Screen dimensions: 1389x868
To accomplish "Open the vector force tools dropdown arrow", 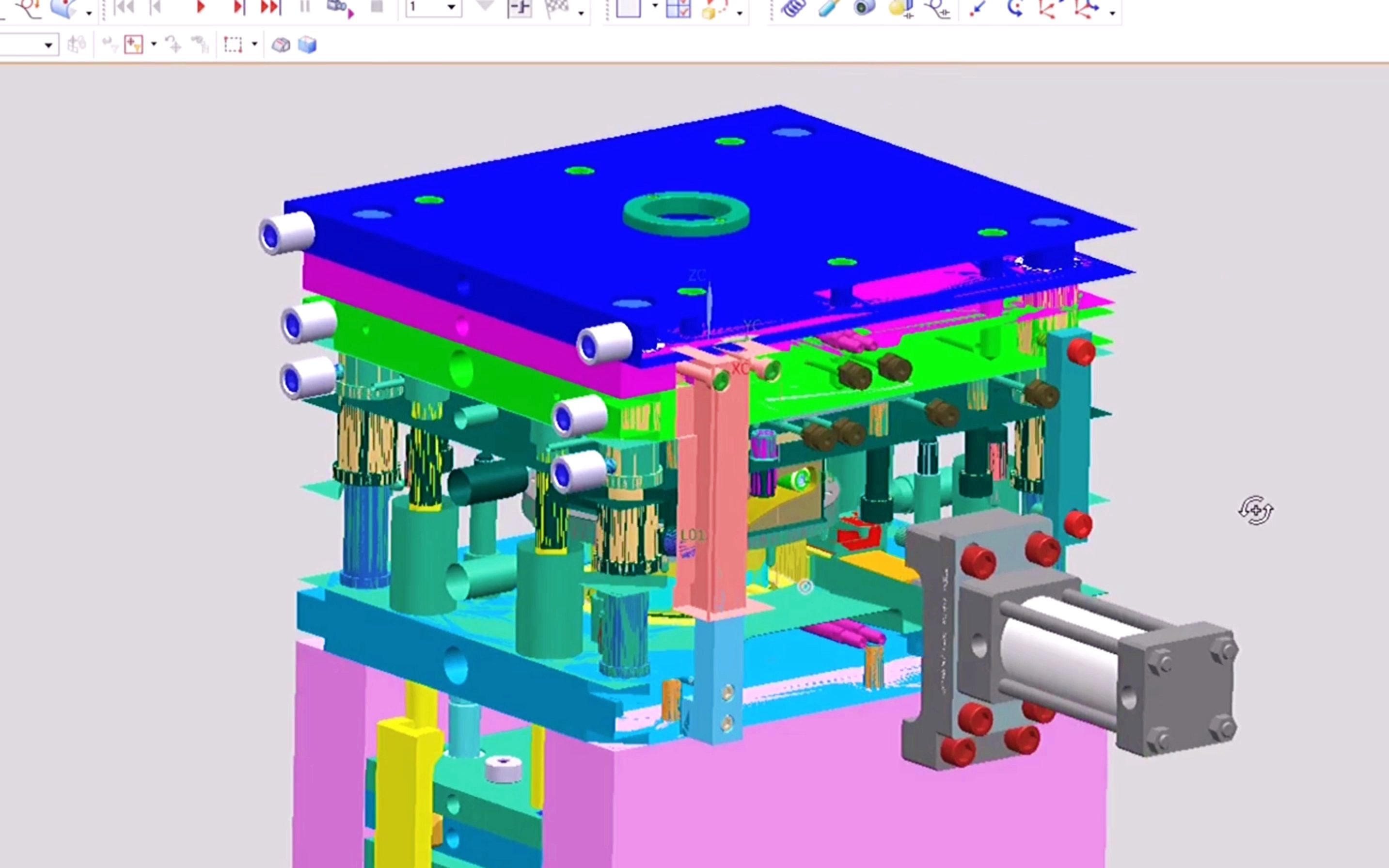I will (x=1112, y=13).
